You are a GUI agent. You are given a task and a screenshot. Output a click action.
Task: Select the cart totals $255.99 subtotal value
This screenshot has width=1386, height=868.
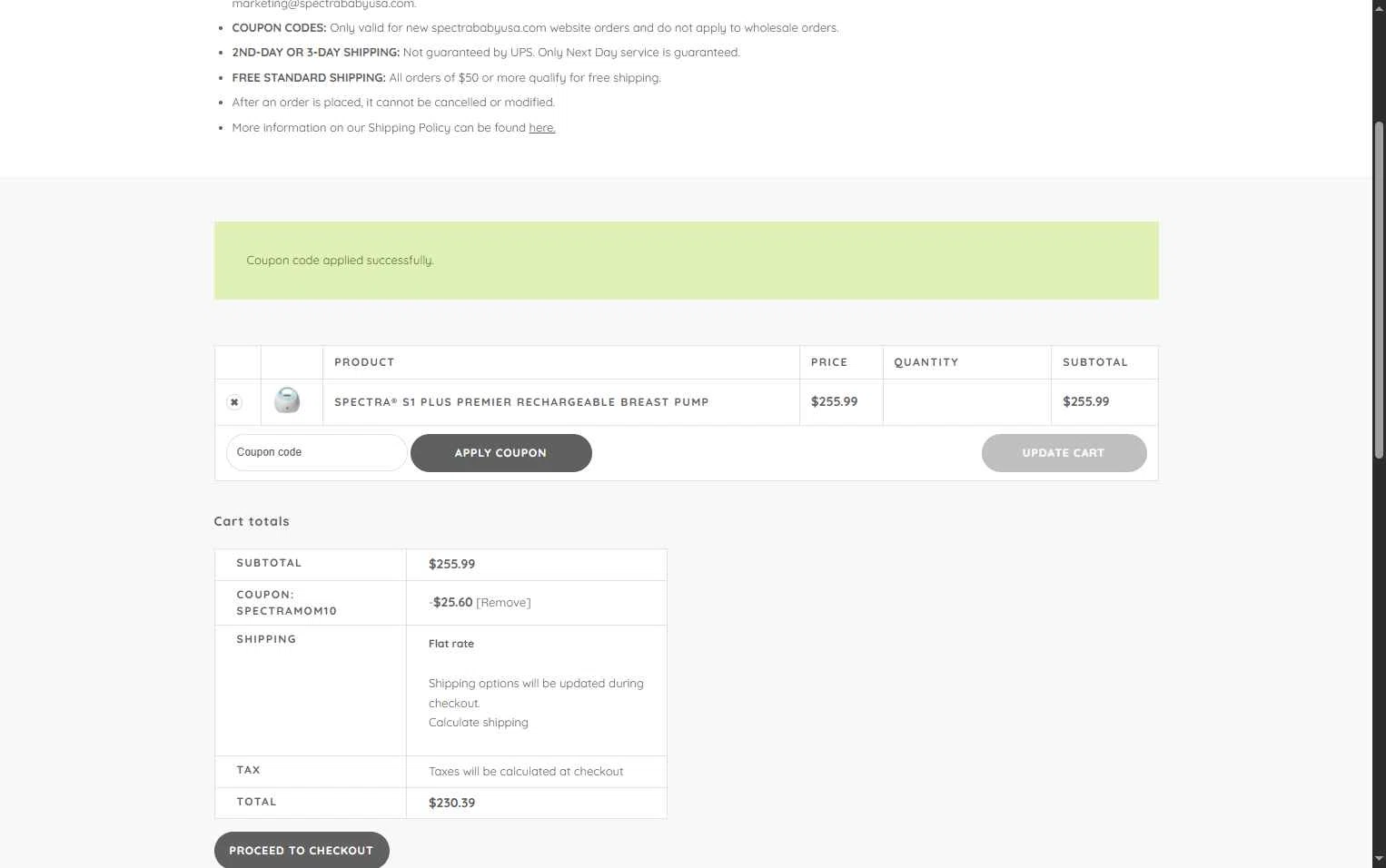pyautogui.click(x=452, y=564)
